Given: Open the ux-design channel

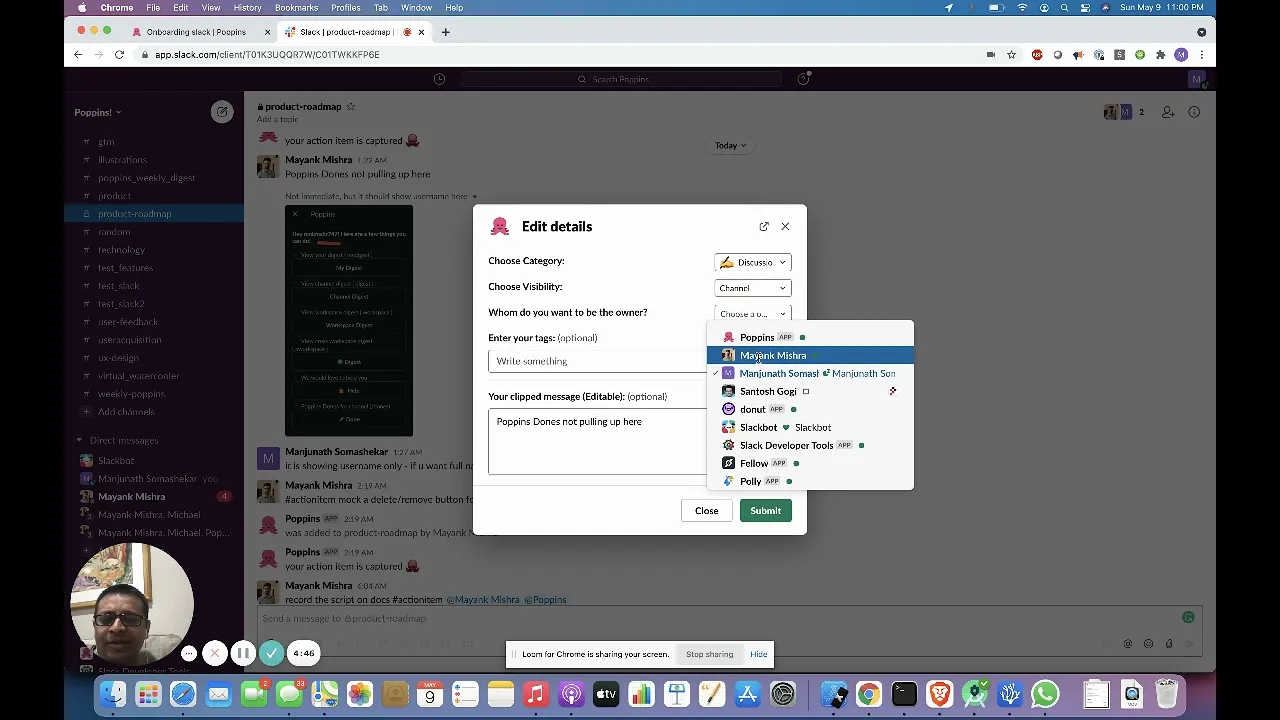Looking at the screenshot, I should [x=118, y=358].
